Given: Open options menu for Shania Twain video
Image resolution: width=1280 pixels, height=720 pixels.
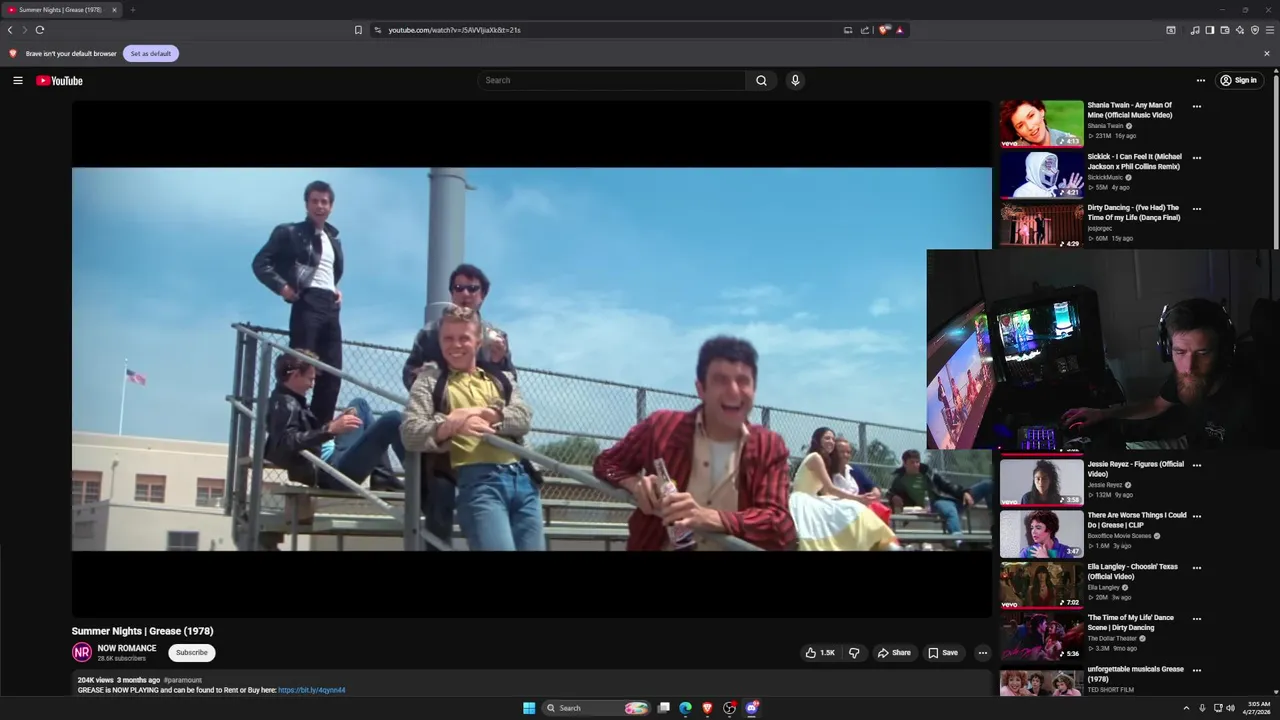Looking at the screenshot, I should click(1197, 106).
